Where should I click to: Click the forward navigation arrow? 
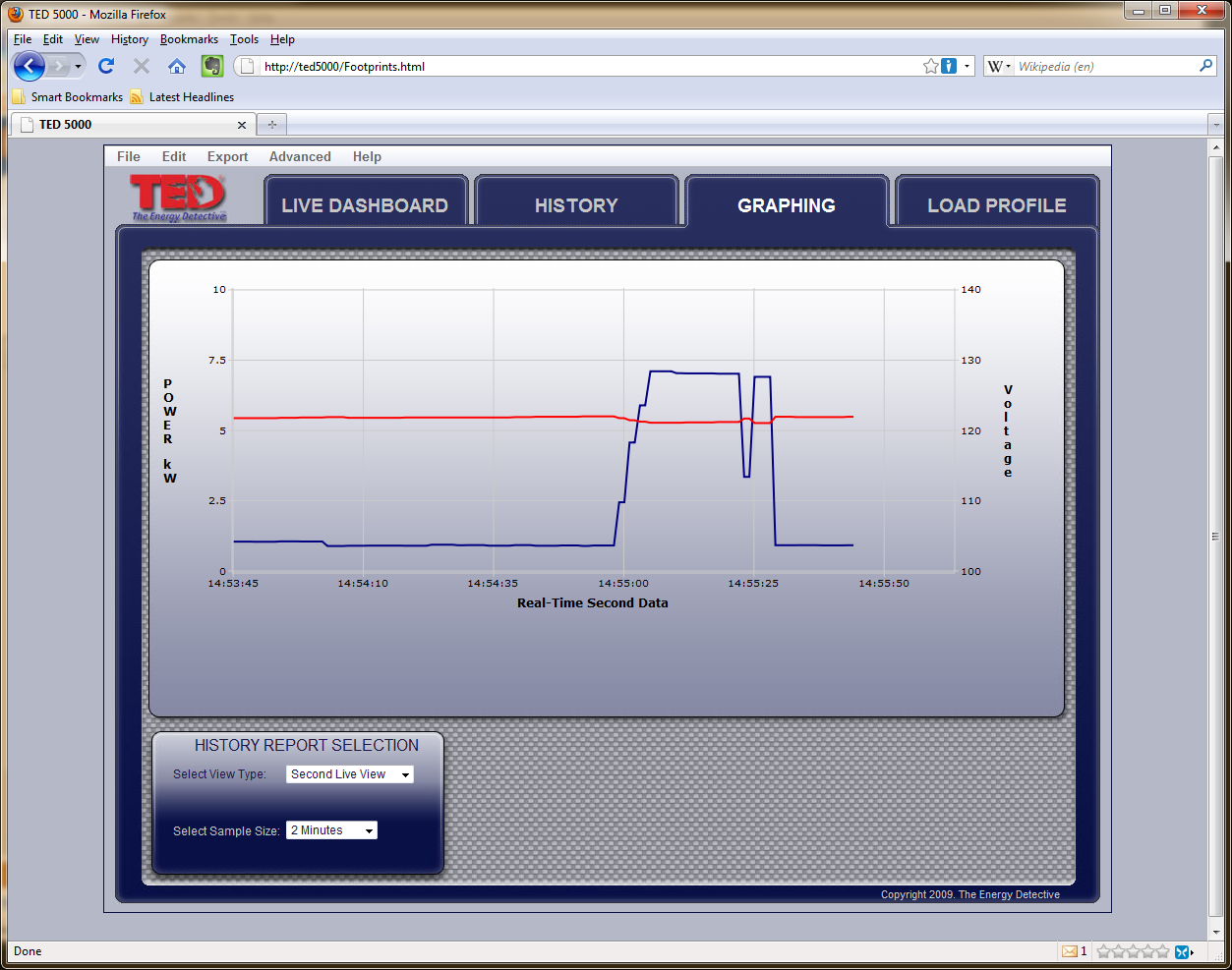tap(59, 66)
